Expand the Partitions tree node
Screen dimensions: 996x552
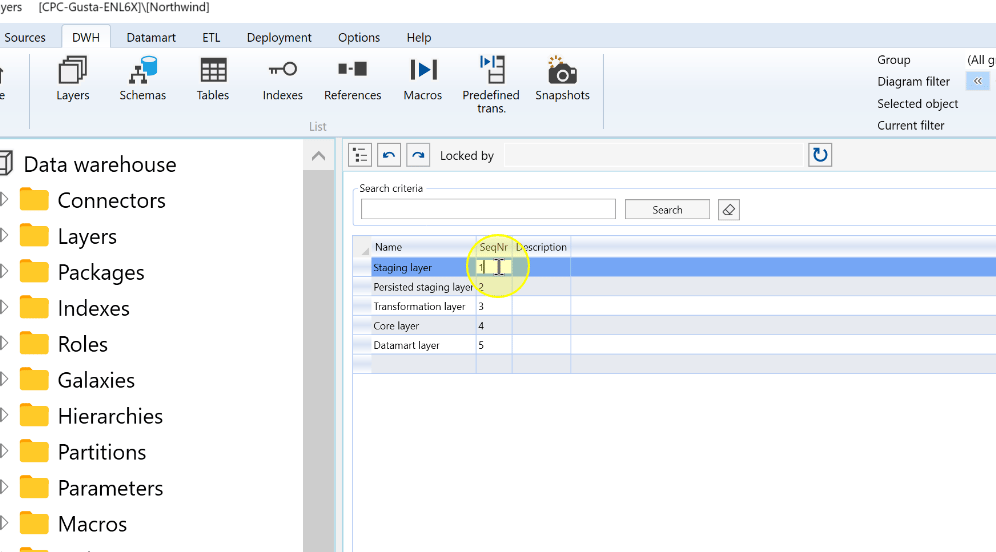4,451
